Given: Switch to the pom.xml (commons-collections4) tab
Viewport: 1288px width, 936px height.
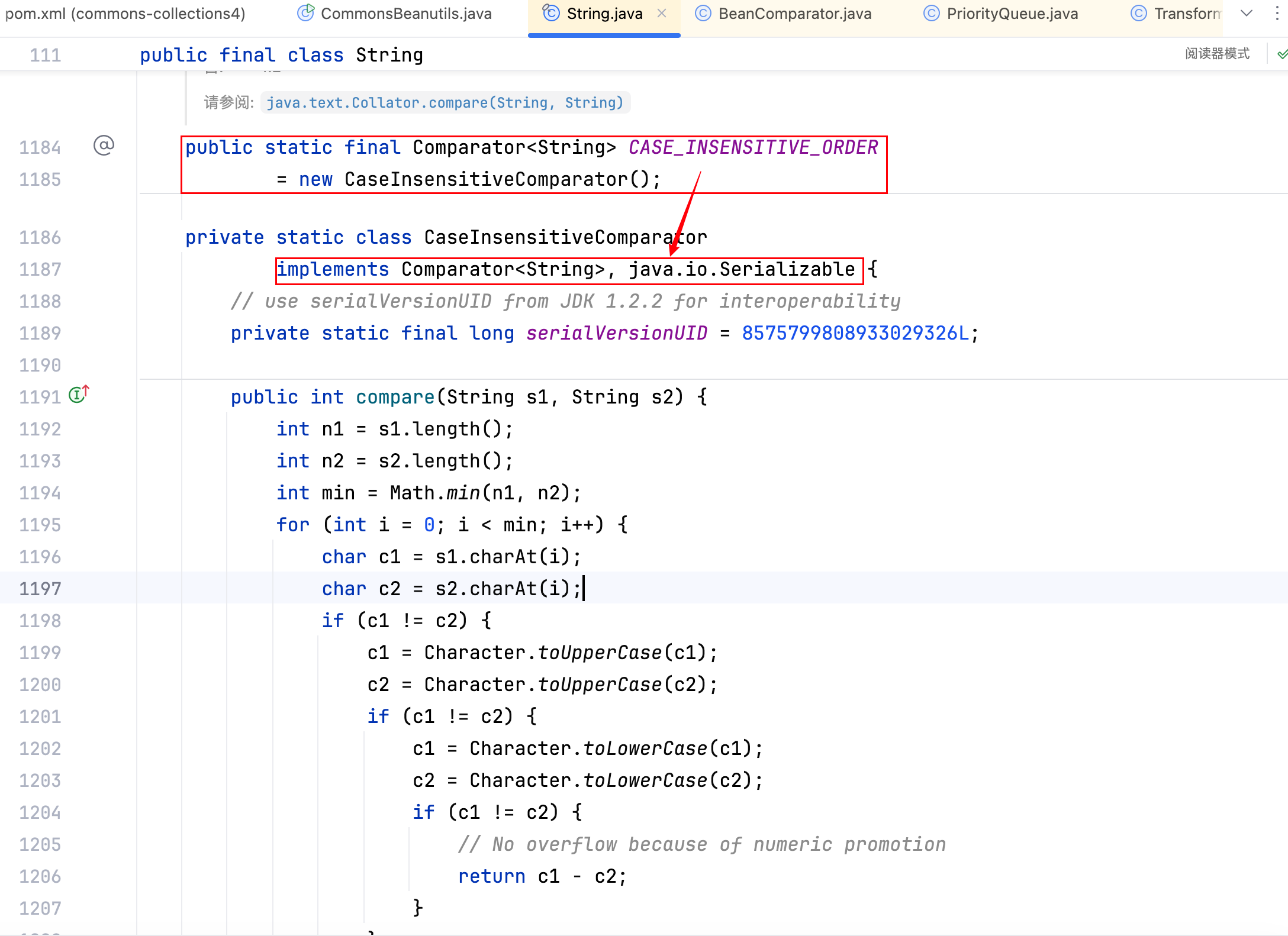Looking at the screenshot, I should coord(125,13).
